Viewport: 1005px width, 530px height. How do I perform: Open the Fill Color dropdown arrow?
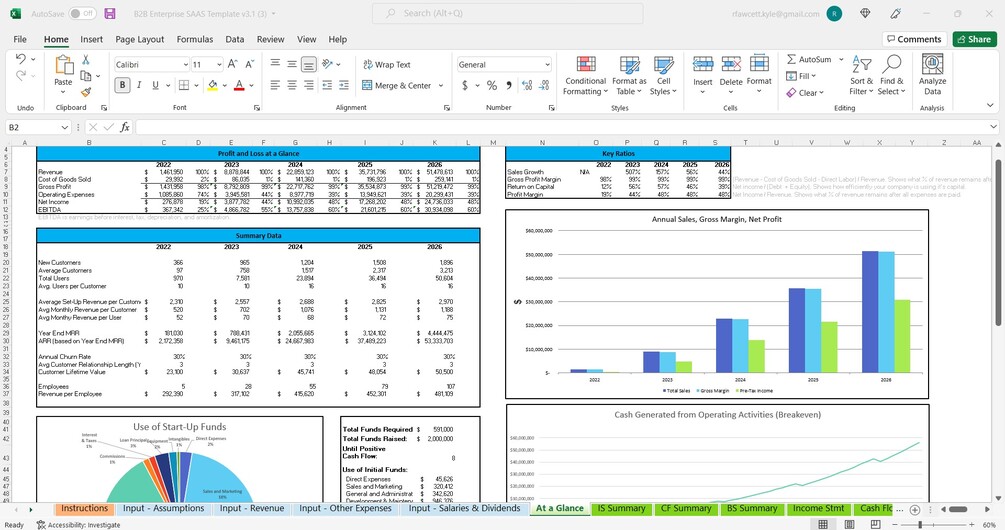pos(225,85)
